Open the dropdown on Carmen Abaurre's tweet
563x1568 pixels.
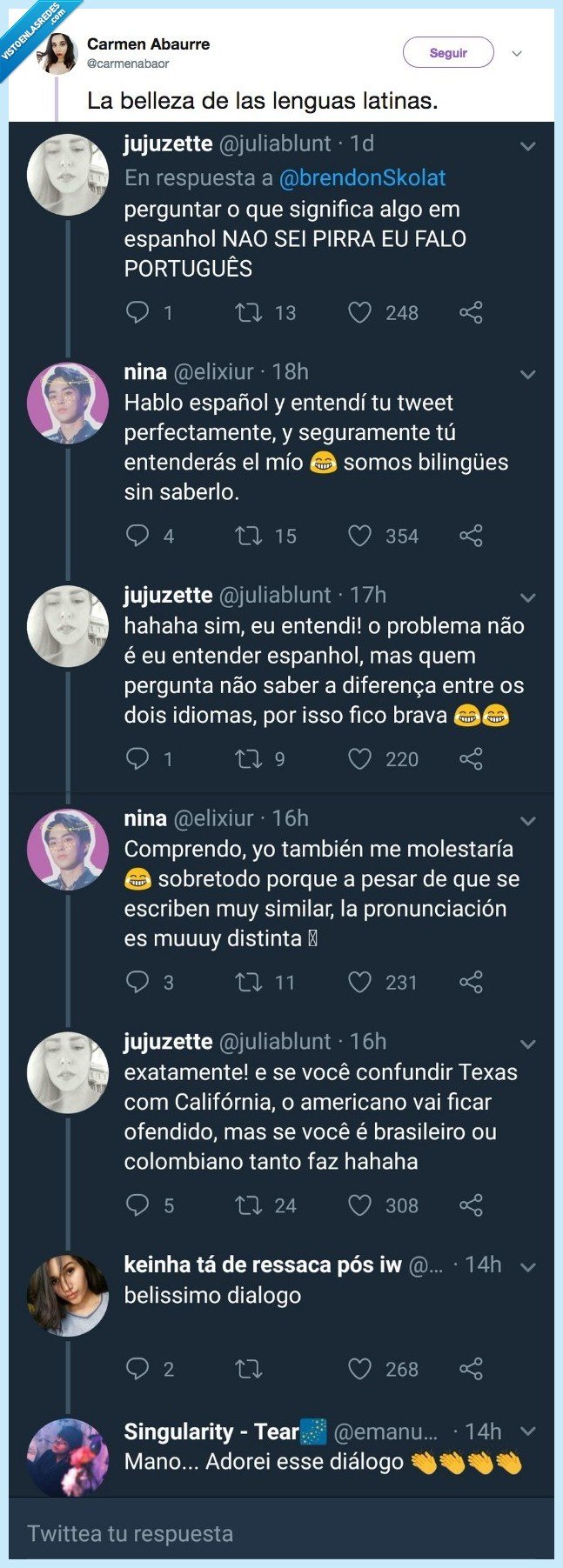tap(517, 52)
